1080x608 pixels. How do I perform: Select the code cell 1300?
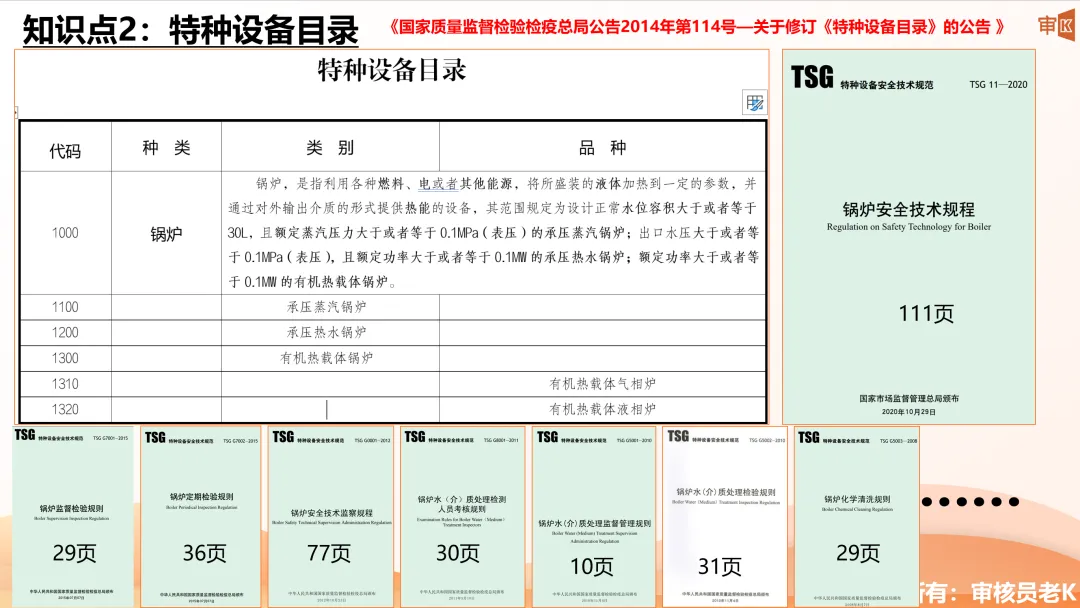(x=65, y=358)
